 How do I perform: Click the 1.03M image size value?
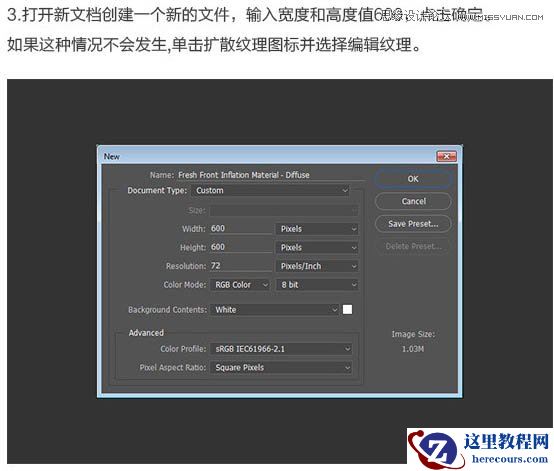(413, 349)
